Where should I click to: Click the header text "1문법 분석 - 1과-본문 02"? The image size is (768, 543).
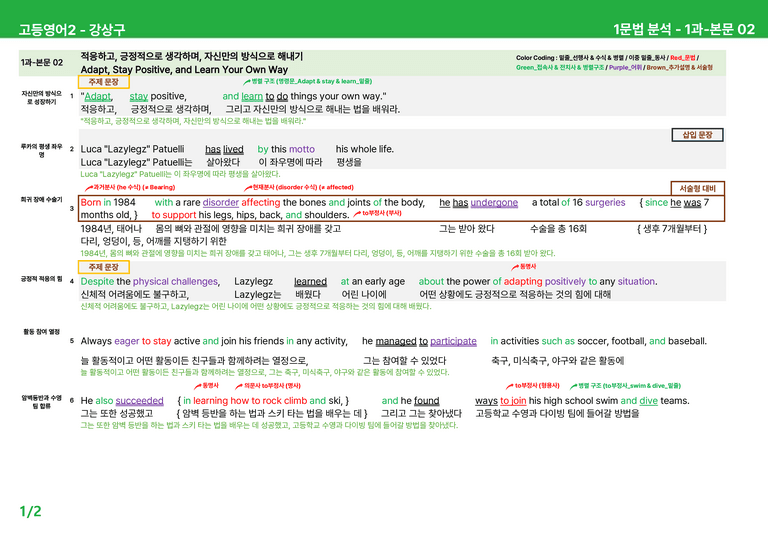(684, 29)
